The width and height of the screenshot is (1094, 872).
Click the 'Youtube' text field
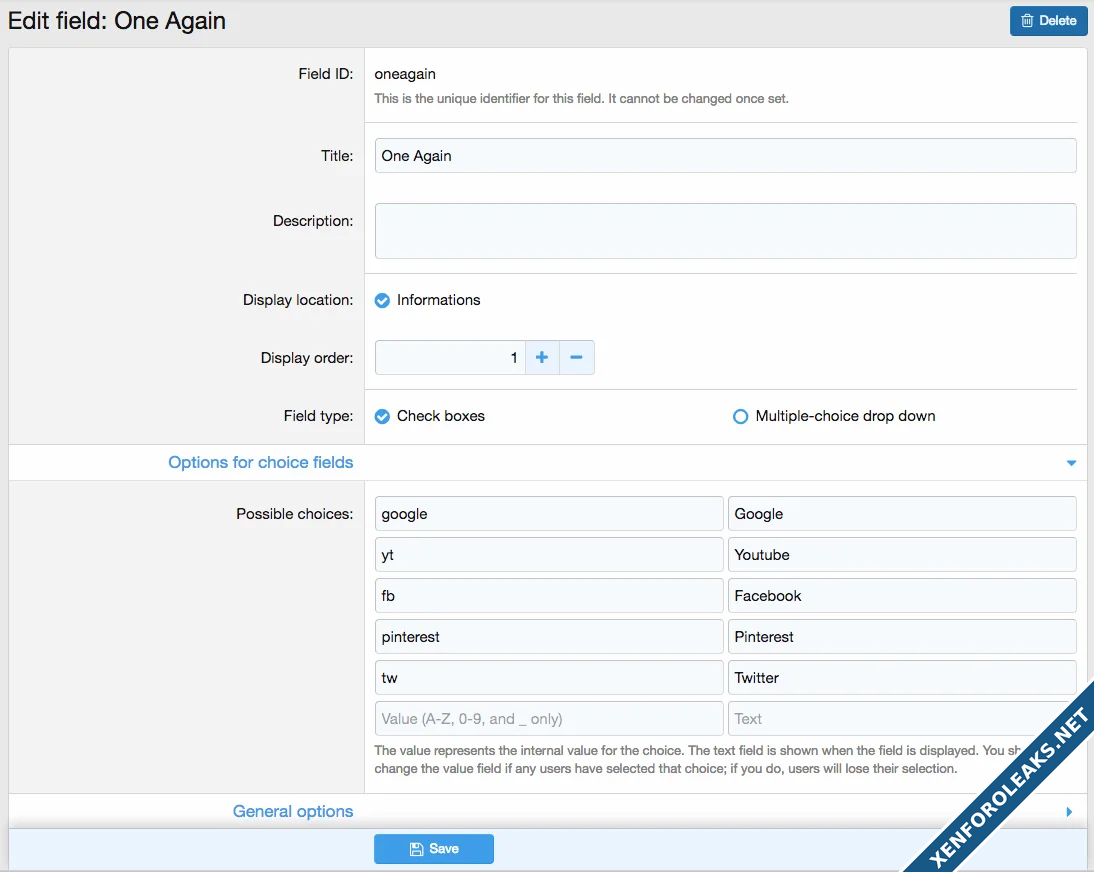(901, 555)
